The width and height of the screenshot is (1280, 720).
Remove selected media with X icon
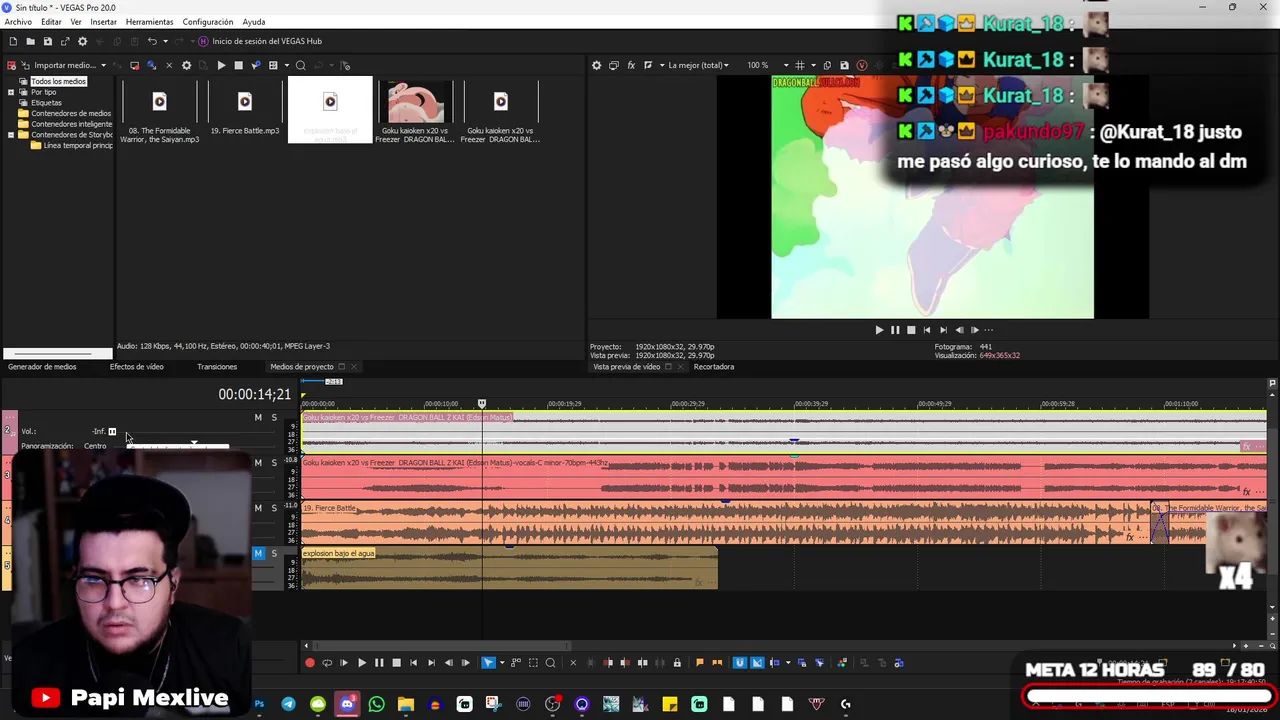pyautogui.click(x=169, y=65)
